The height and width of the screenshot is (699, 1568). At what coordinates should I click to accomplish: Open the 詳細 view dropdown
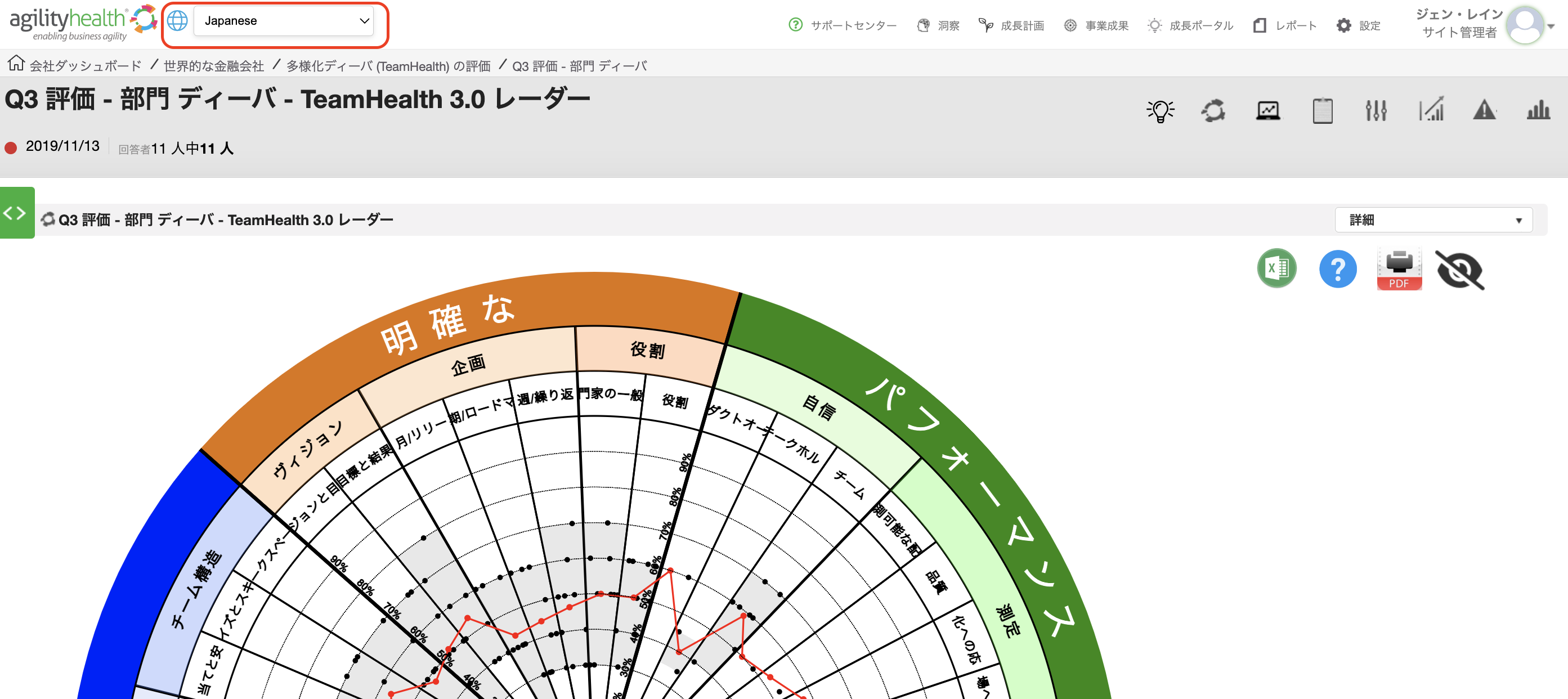(x=1433, y=220)
